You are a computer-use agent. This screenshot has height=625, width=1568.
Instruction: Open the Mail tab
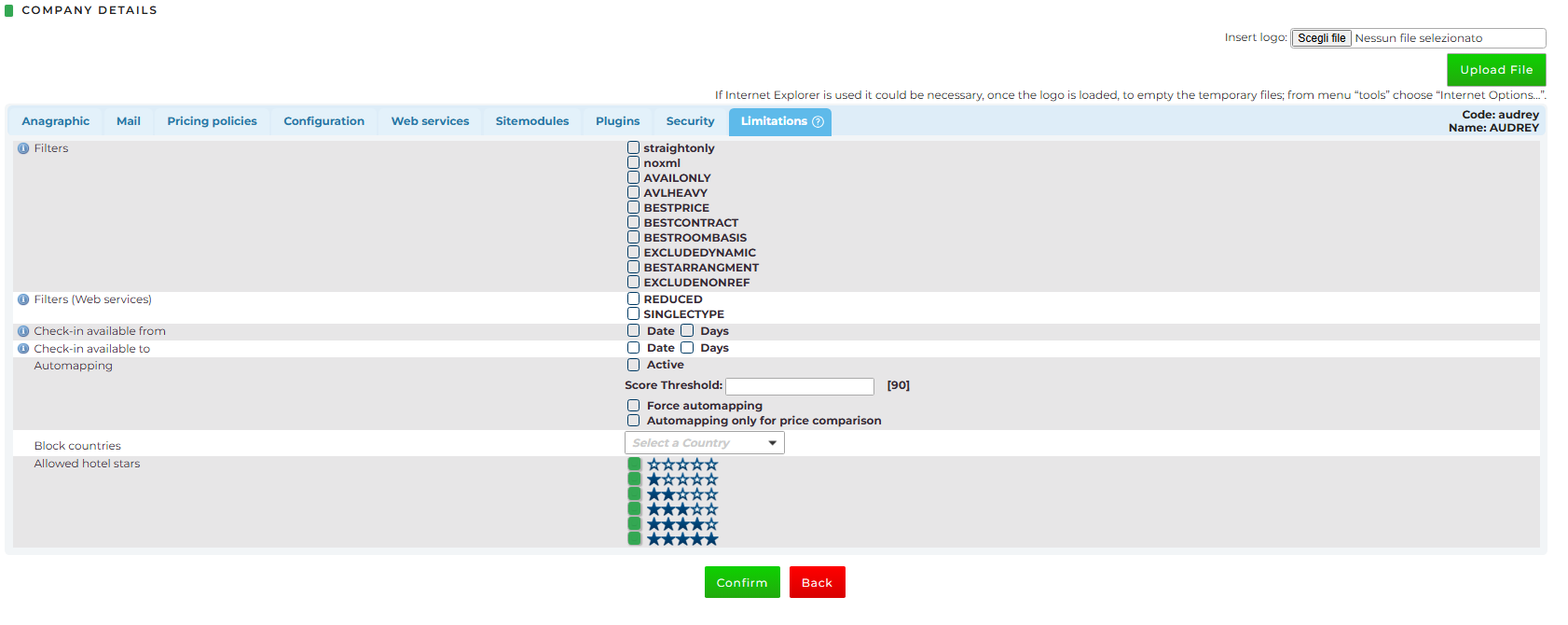click(x=129, y=121)
